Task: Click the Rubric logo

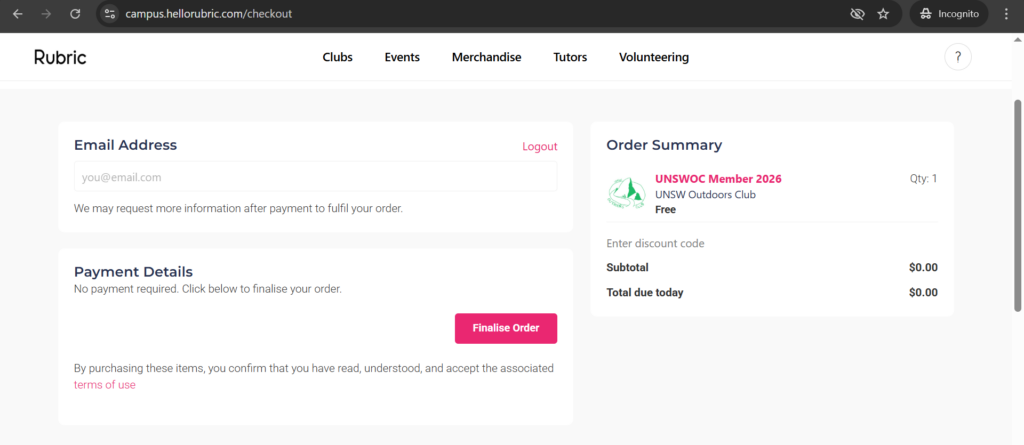Action: (x=60, y=57)
